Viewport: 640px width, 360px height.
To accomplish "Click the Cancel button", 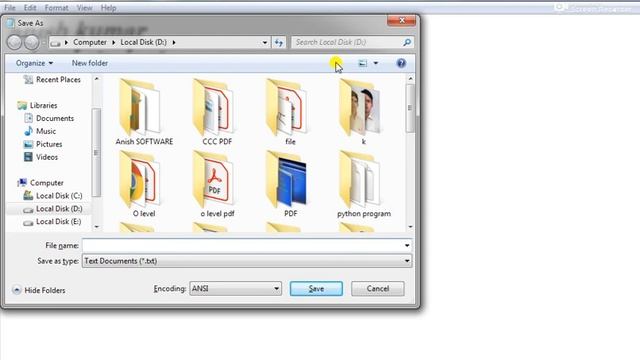I will (378, 289).
